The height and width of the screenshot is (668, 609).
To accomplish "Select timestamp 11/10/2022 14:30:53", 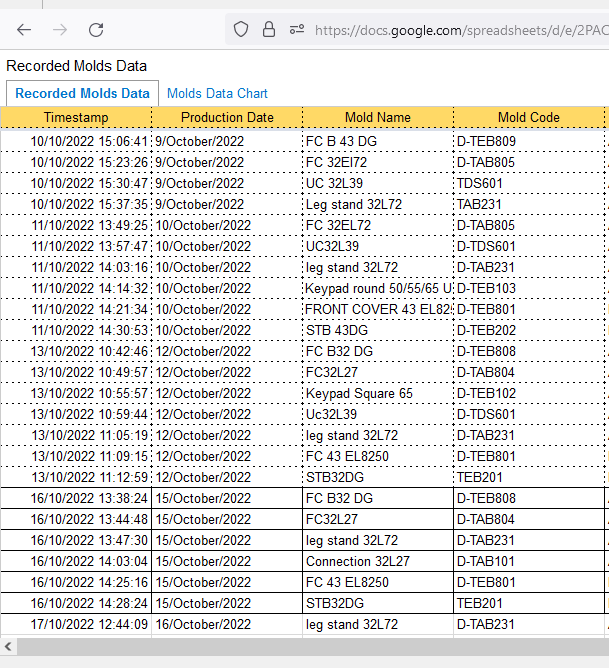I will (x=76, y=330).
